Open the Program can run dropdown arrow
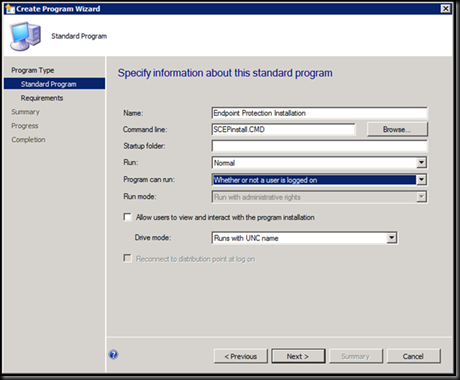The image size is (460, 380). tap(421, 180)
